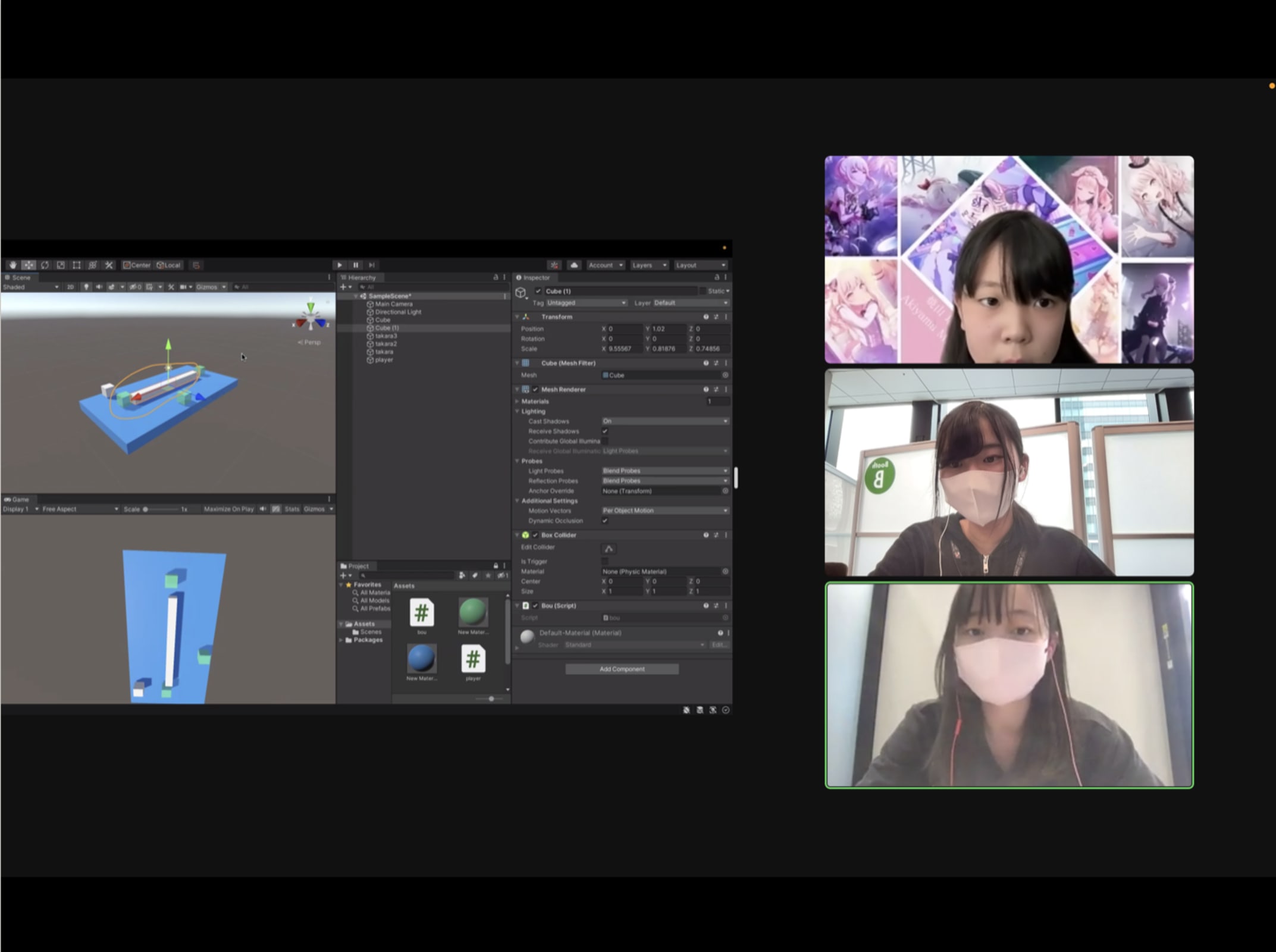Switch to the Inspector tab
The height and width of the screenshot is (952, 1276).
click(534, 277)
